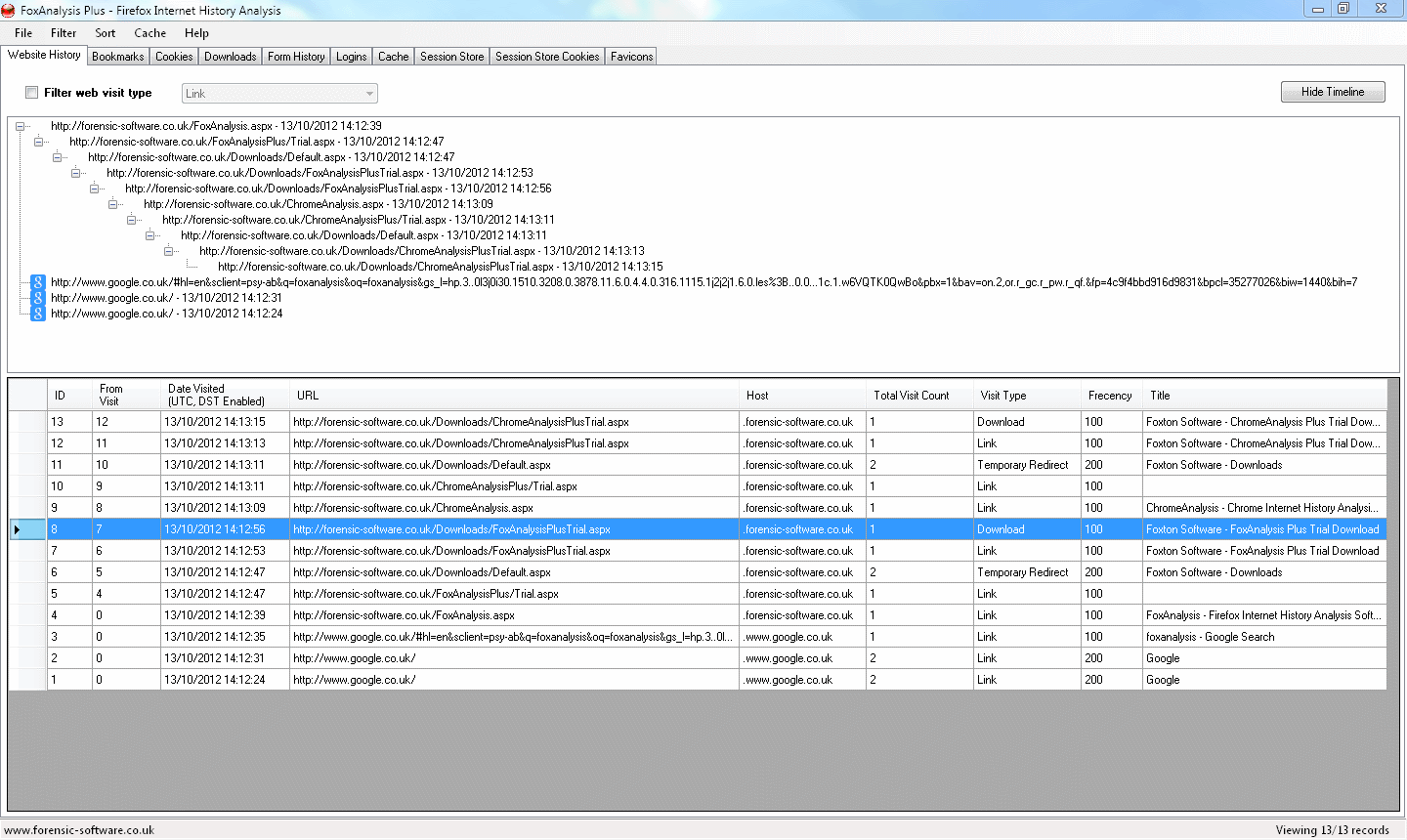Collapse the FoxAnalysisPlusTrial.aspx 14:12:56 node
Image resolution: width=1407 pixels, height=840 pixels.
(x=95, y=189)
